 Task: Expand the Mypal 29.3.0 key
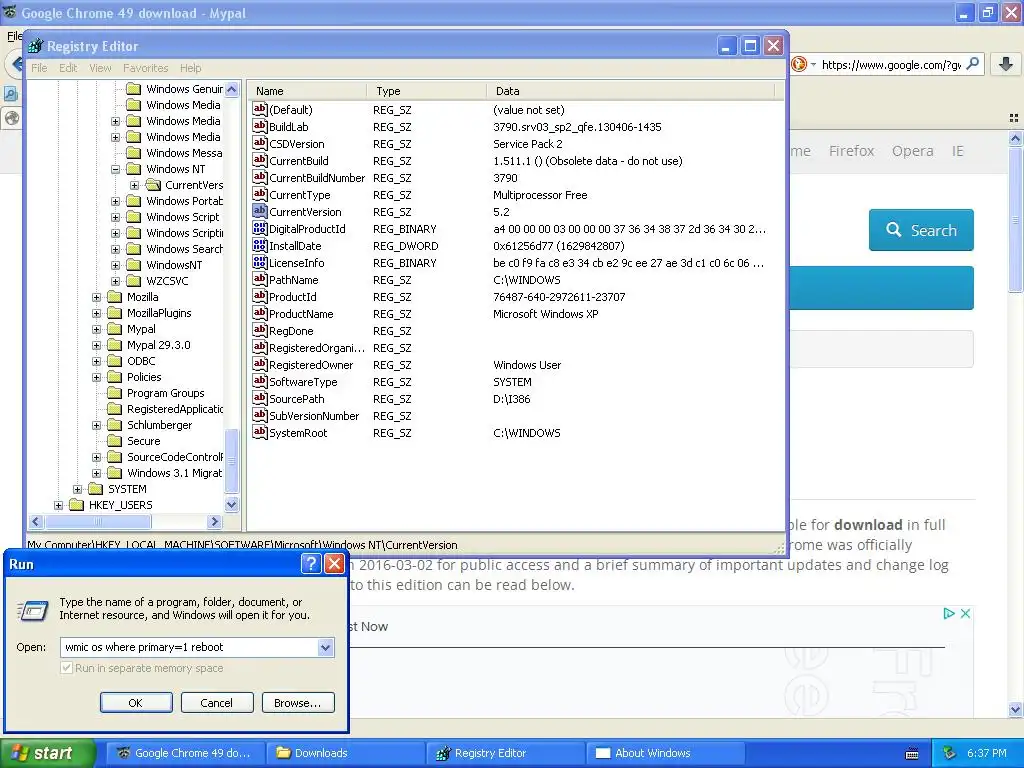(97, 345)
